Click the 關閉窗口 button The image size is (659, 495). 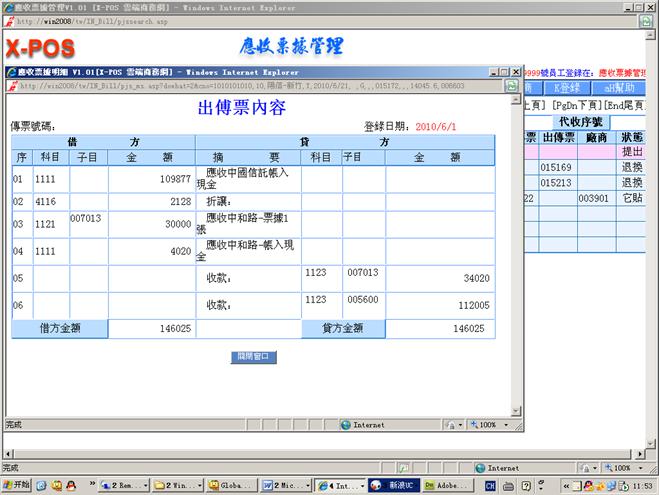pos(253,356)
